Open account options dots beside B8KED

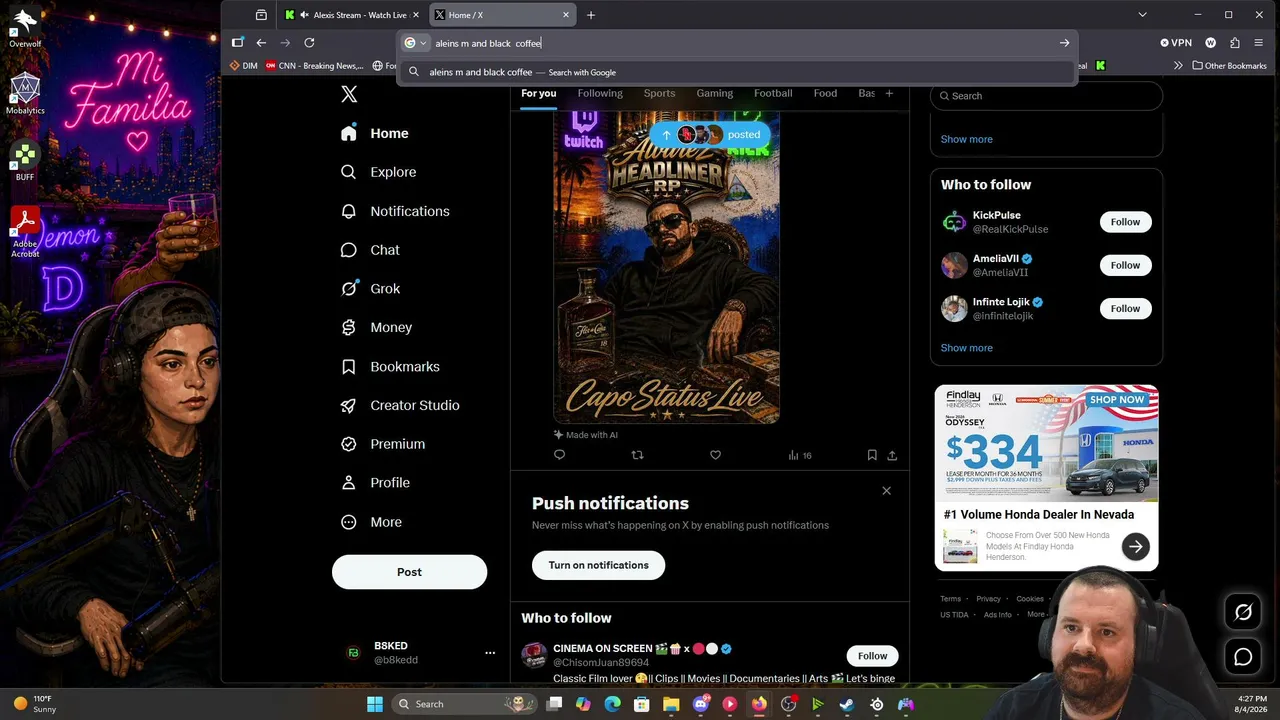490,653
